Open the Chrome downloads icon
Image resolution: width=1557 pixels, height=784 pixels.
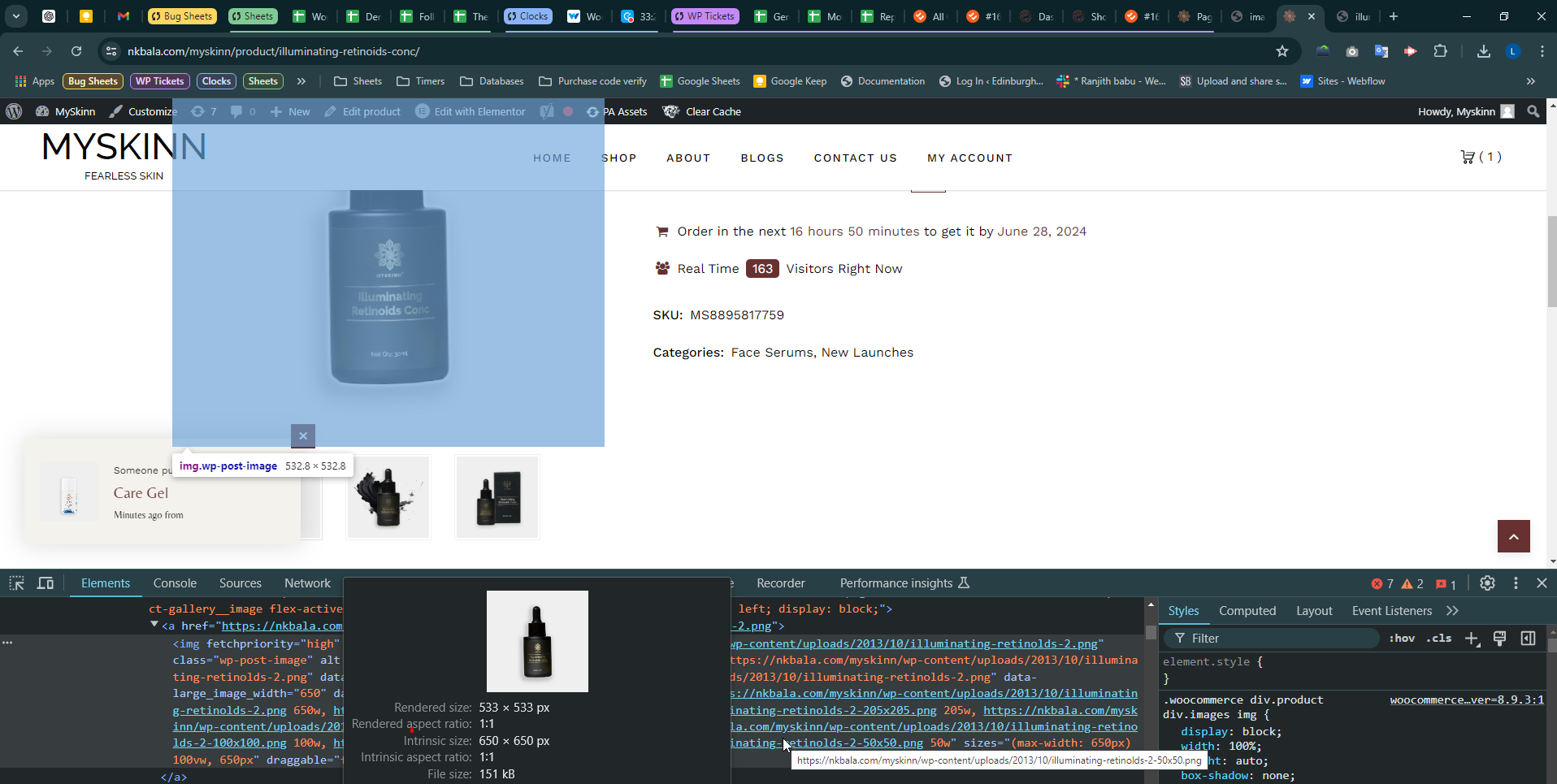click(1484, 51)
